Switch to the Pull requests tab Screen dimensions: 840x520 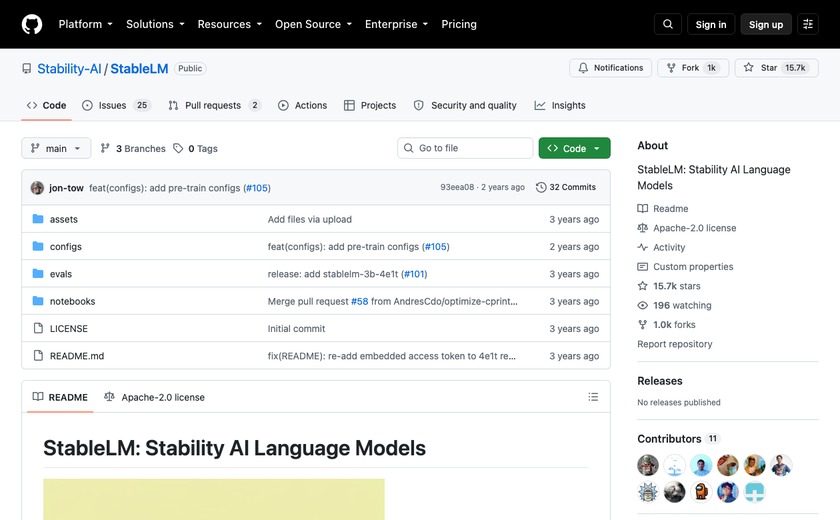214,105
